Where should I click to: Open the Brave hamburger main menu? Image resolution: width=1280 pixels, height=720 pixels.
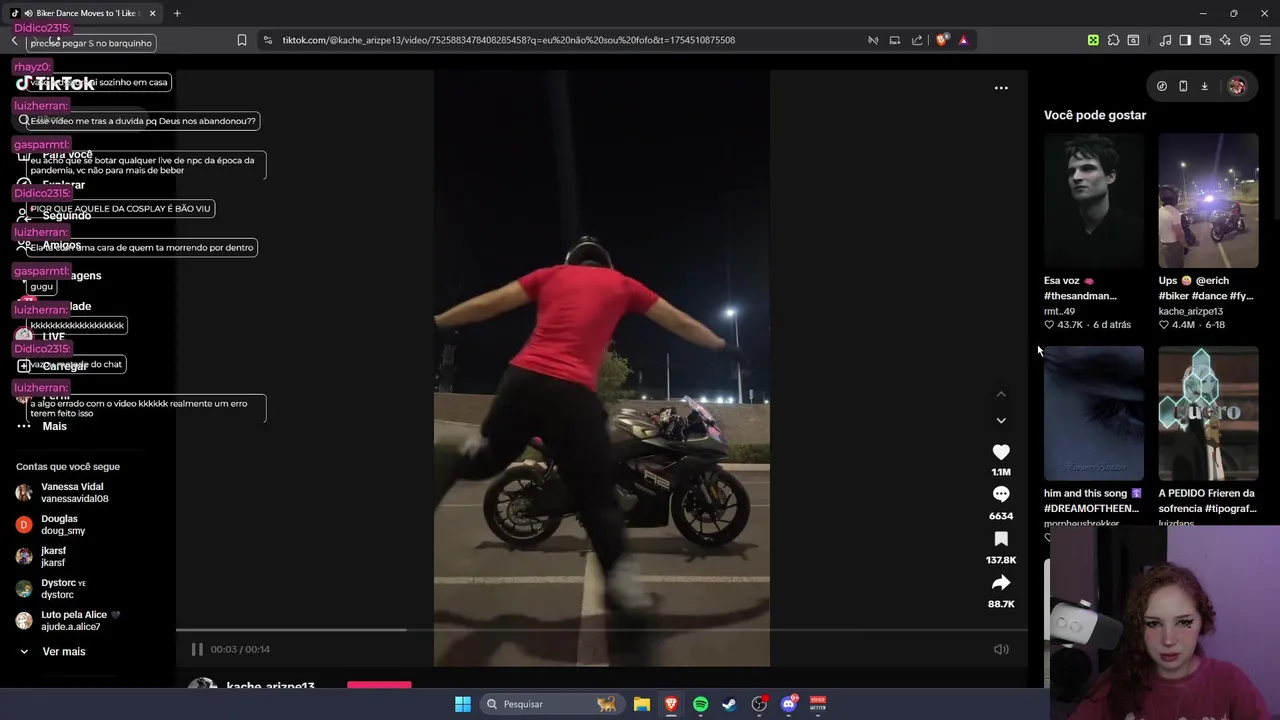[1265, 40]
